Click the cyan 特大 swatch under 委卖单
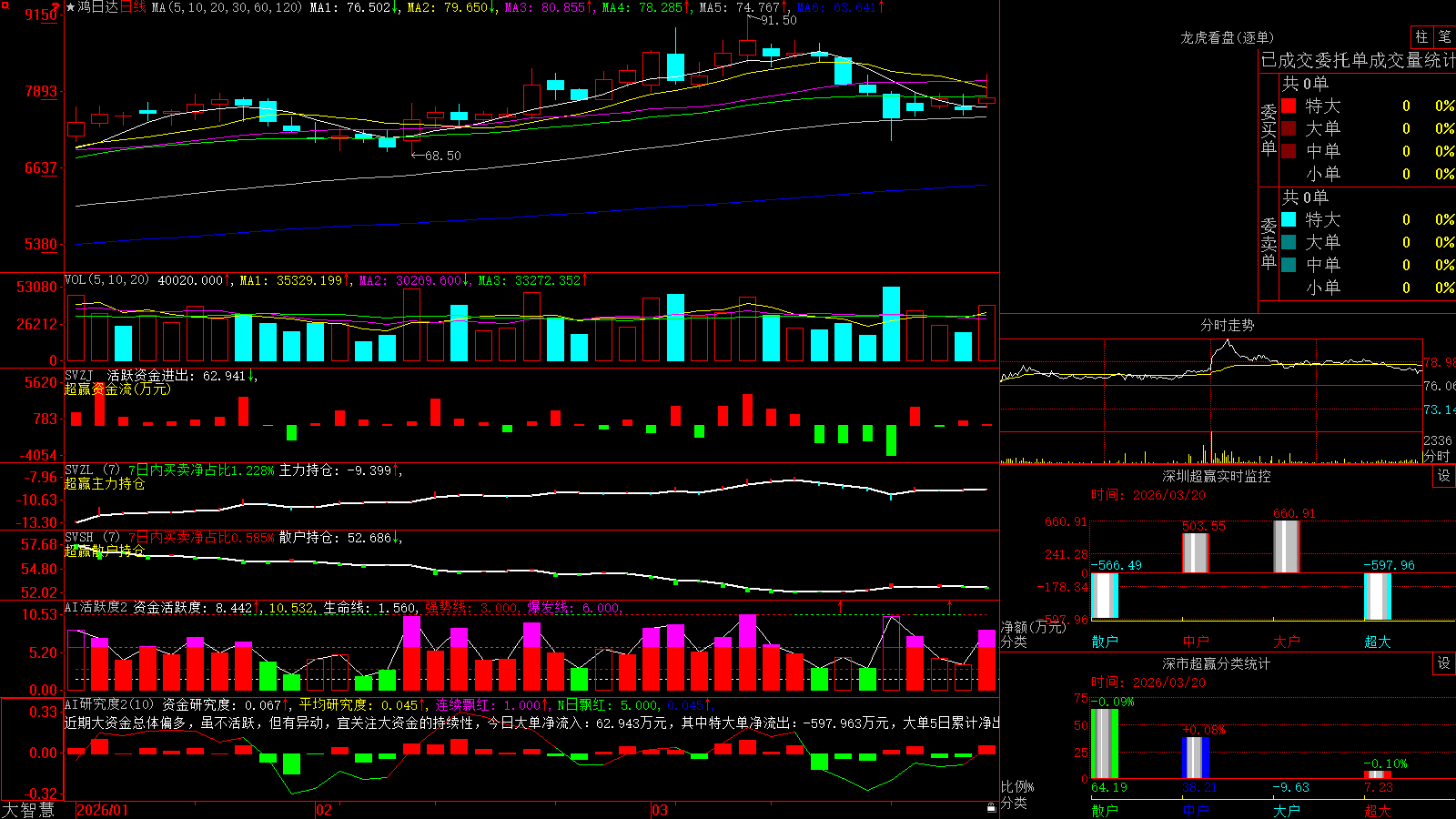 (x=1289, y=219)
